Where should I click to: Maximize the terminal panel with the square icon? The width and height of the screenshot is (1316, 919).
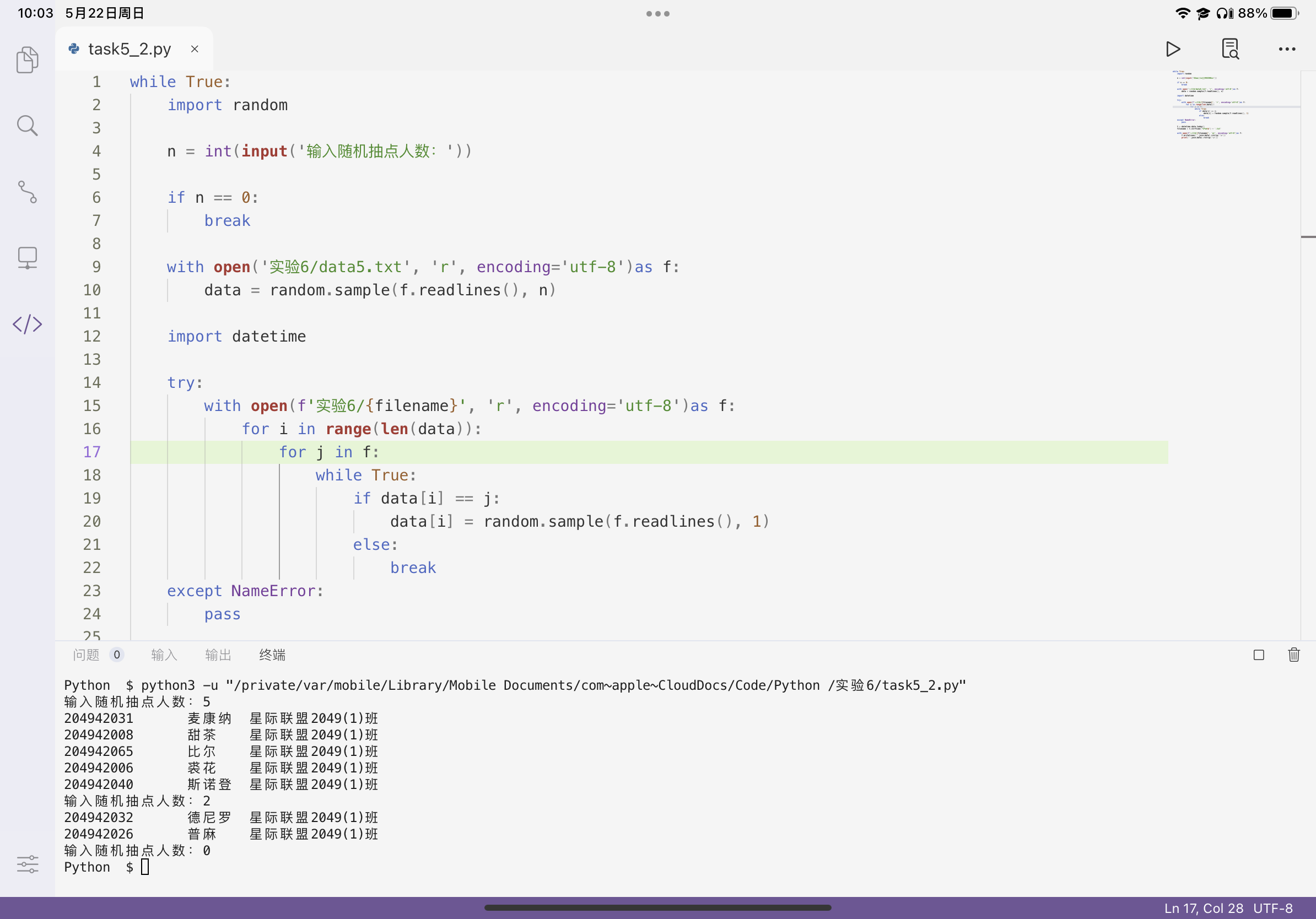pyautogui.click(x=1259, y=655)
